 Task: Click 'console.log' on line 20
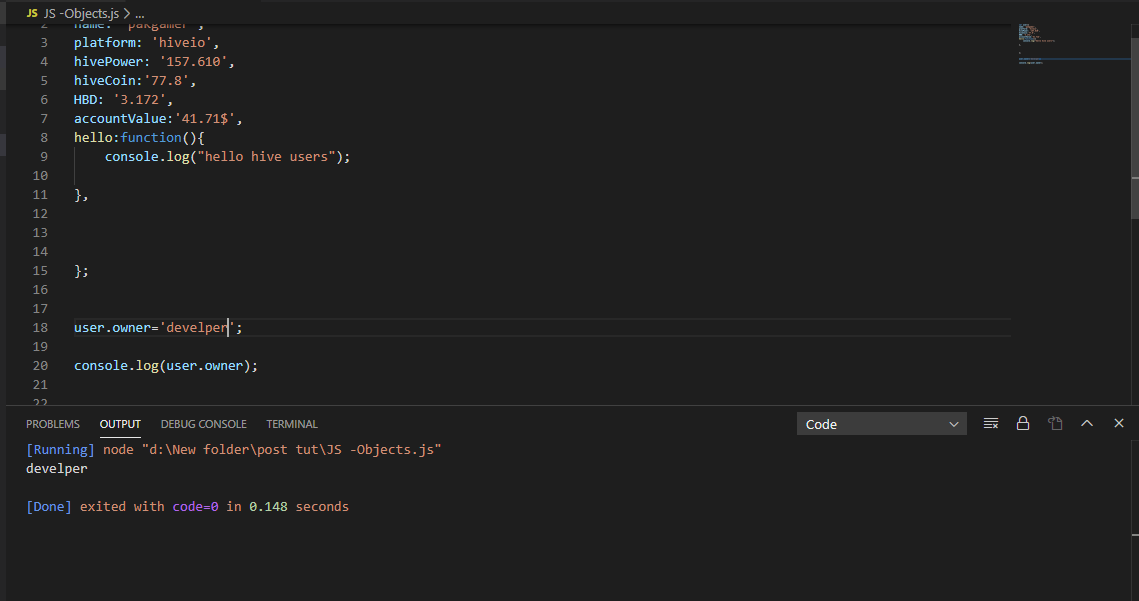(116, 366)
